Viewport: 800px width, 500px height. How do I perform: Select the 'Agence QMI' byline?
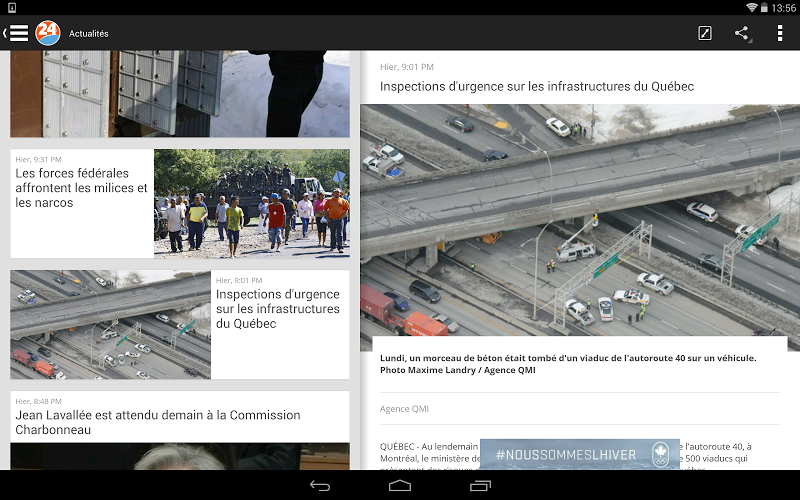[404, 409]
